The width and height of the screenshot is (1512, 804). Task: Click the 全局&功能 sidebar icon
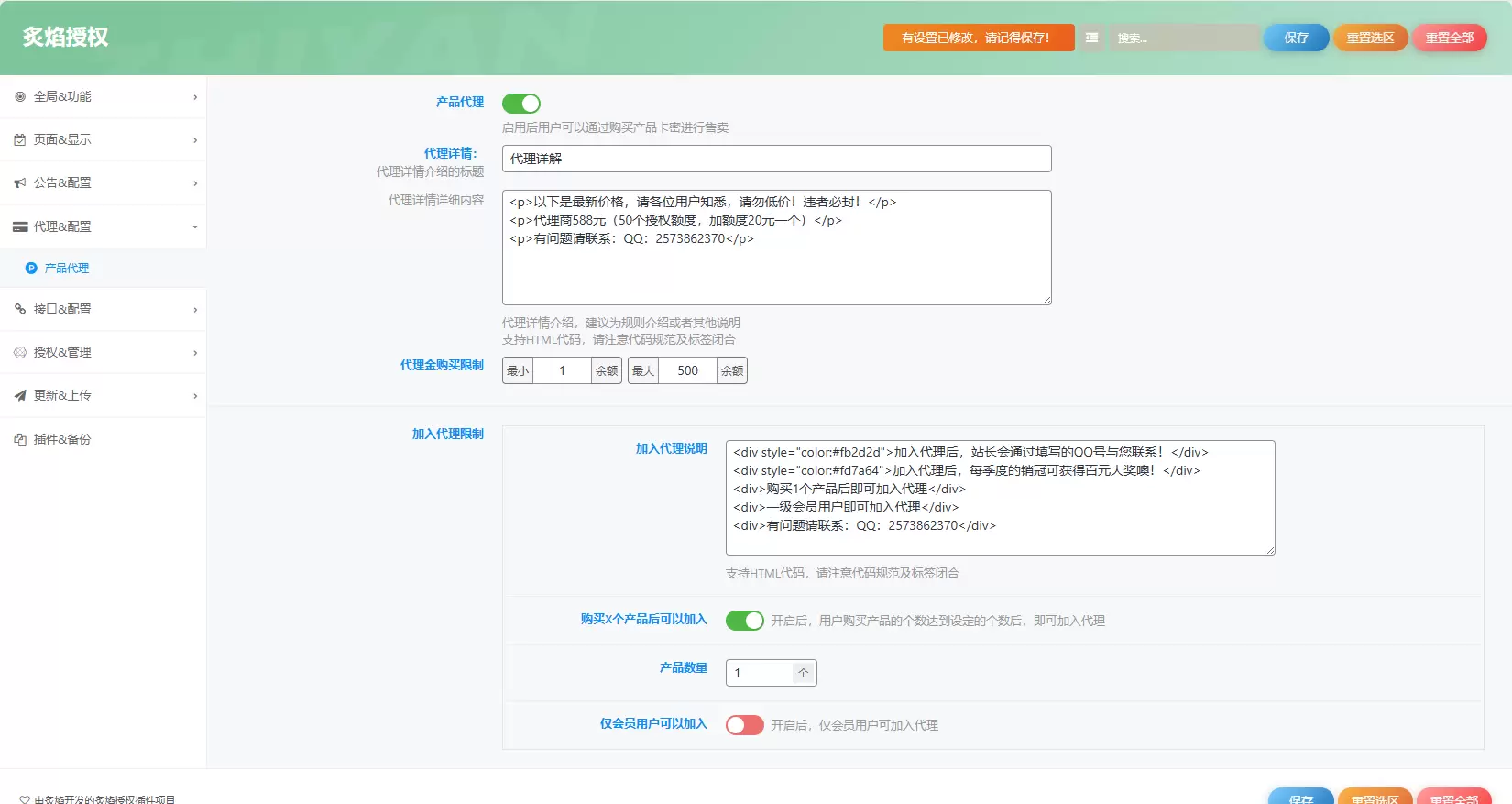pyautogui.click(x=20, y=96)
